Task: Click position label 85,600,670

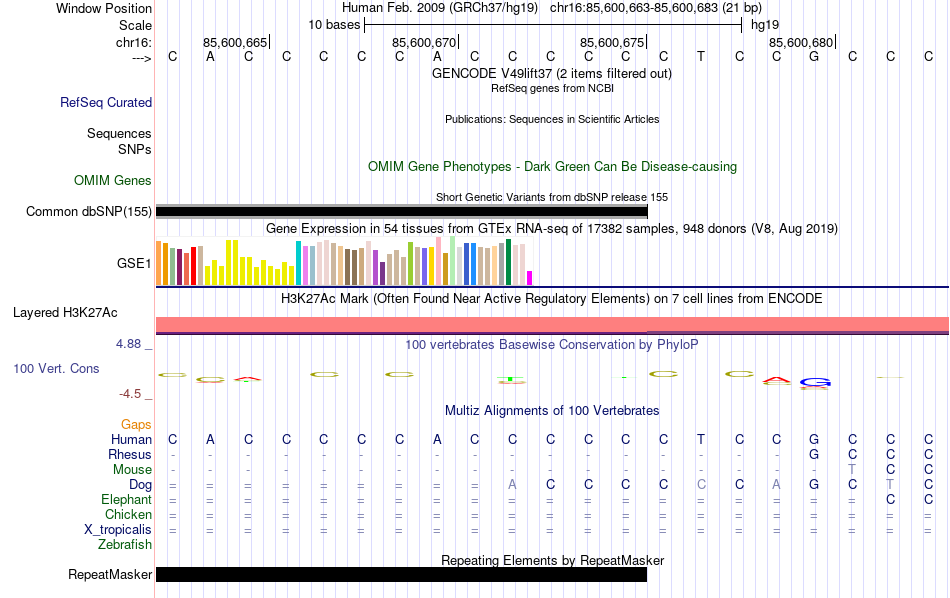Action: coord(424,42)
